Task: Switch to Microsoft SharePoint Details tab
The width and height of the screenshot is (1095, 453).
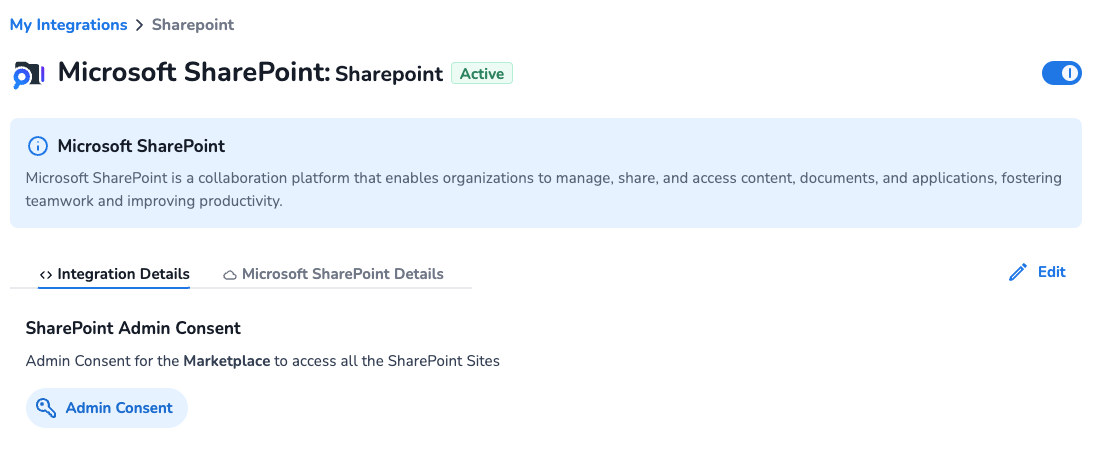Action: tap(342, 274)
